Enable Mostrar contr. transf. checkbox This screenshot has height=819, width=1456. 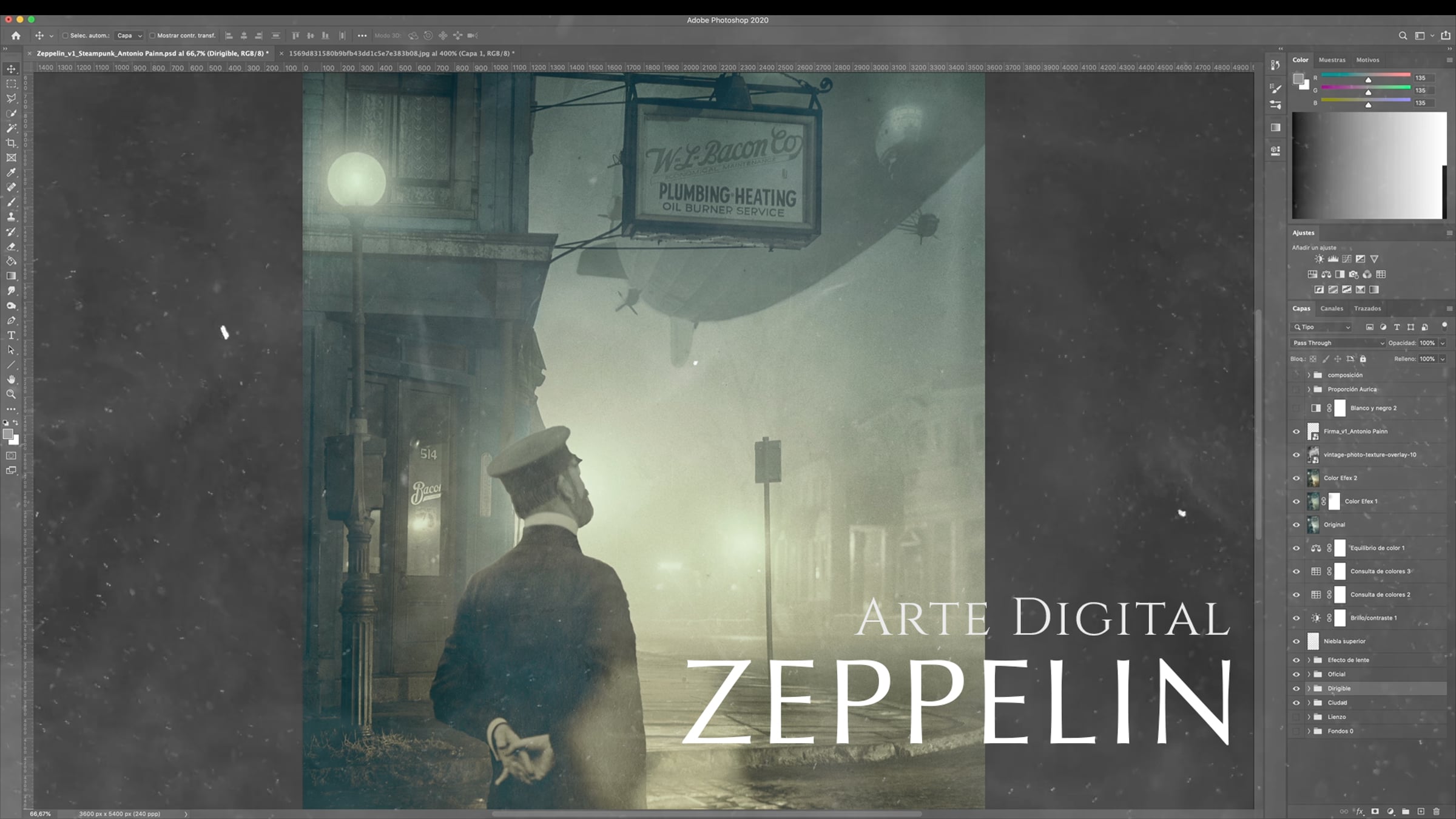pos(152,36)
